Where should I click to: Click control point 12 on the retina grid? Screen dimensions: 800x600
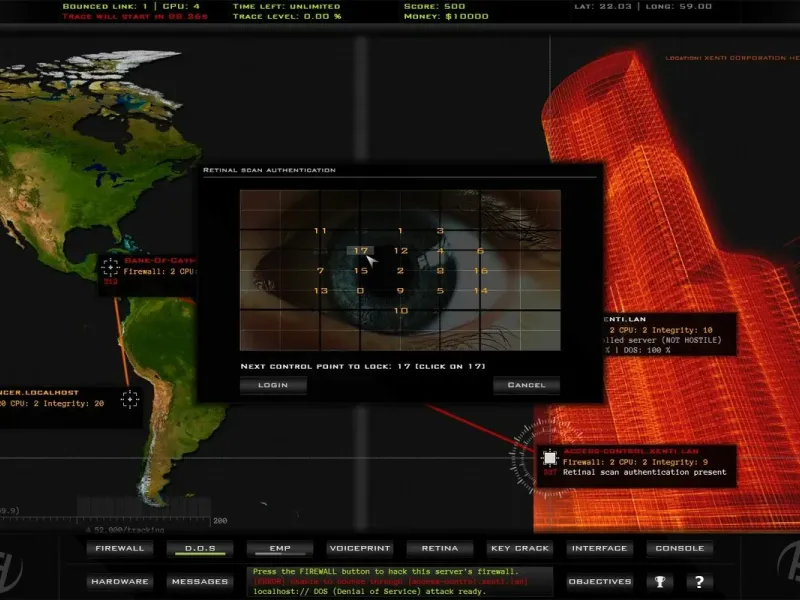[x=401, y=251]
